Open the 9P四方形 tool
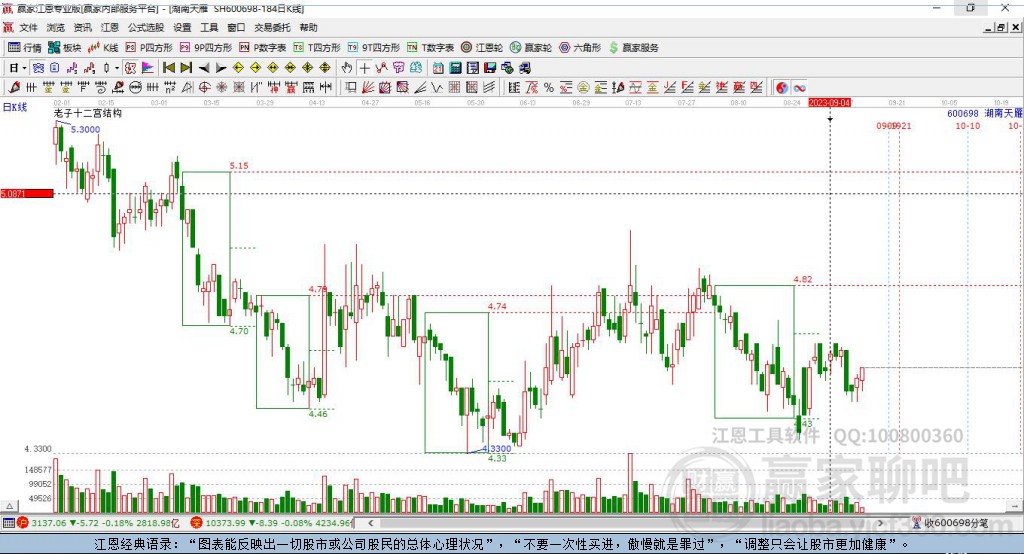The height and width of the screenshot is (554, 1024). click(x=206, y=47)
